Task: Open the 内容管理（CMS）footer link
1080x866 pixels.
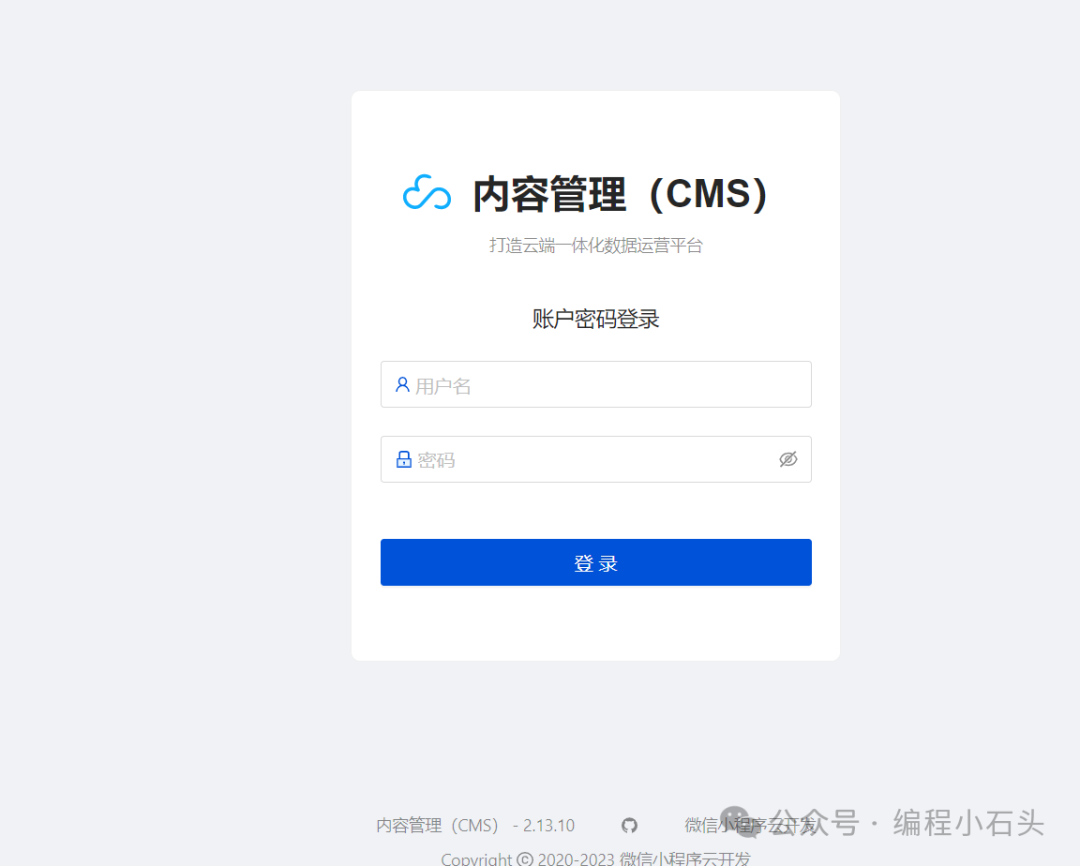Action: 437,825
